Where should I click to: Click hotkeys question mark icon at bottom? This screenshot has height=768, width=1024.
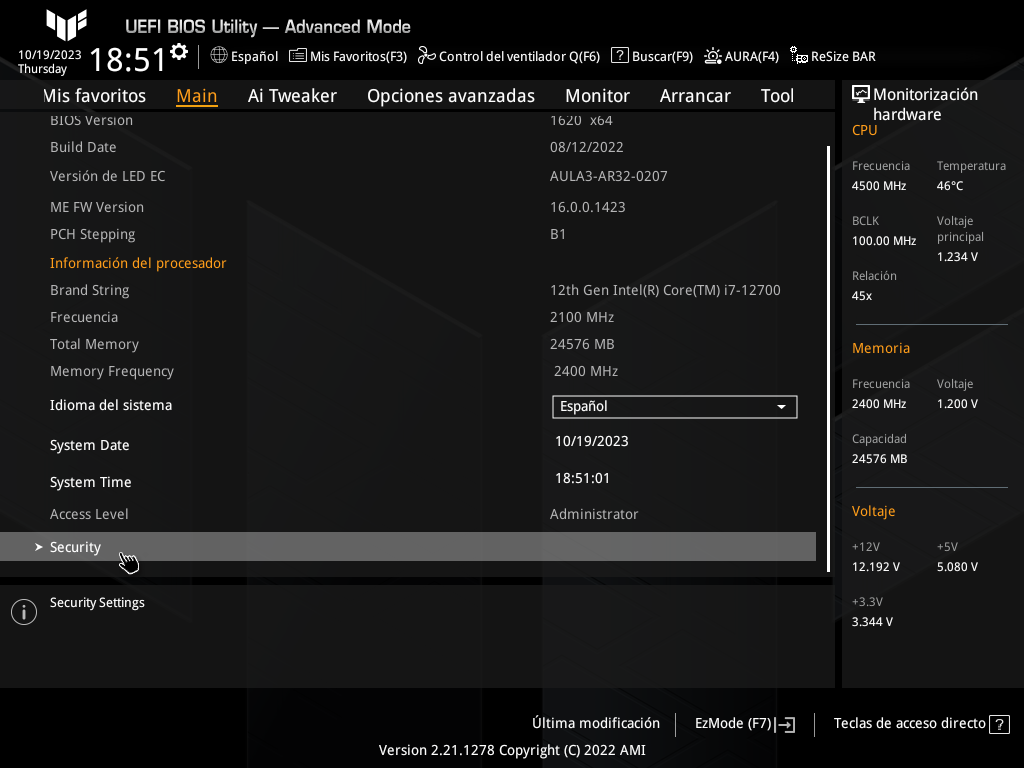point(998,724)
